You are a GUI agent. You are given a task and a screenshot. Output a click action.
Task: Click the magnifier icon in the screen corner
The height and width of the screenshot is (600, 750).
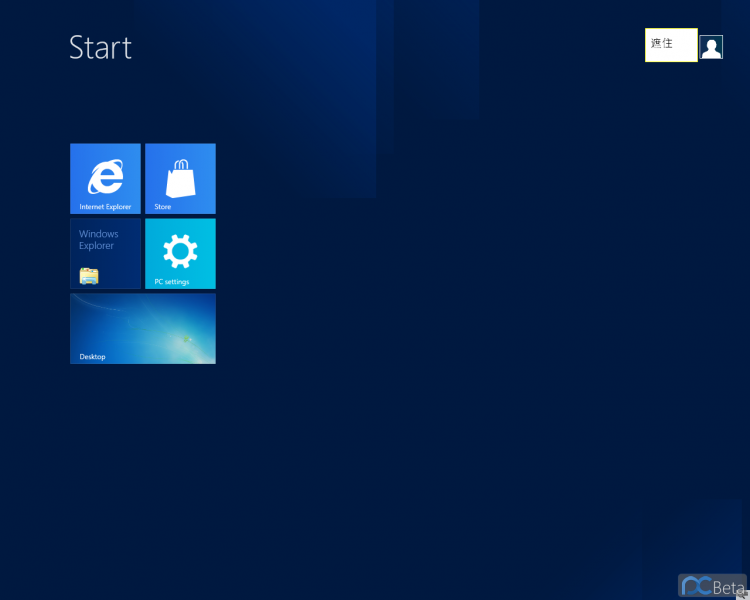743,593
